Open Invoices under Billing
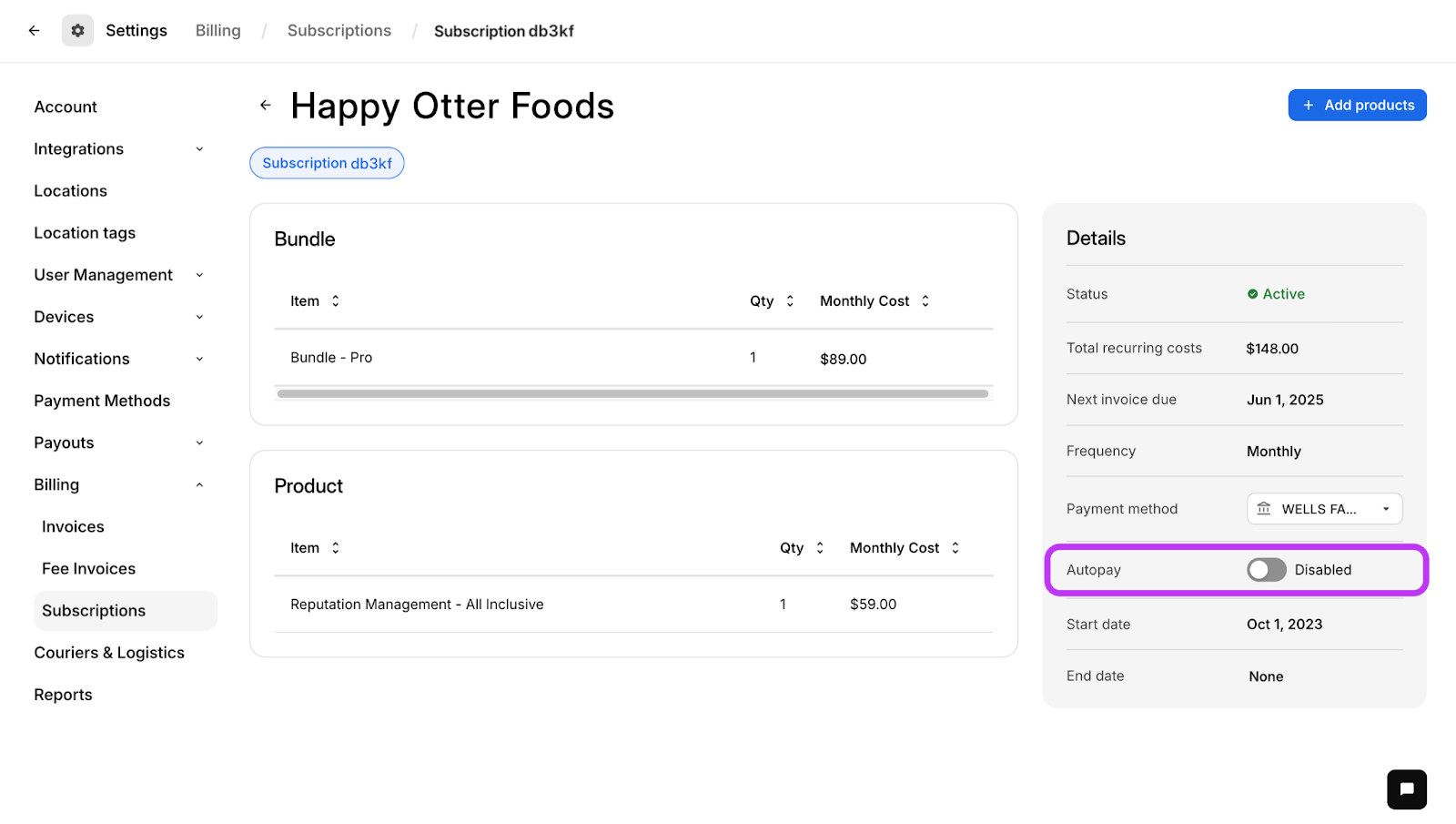 (73, 526)
